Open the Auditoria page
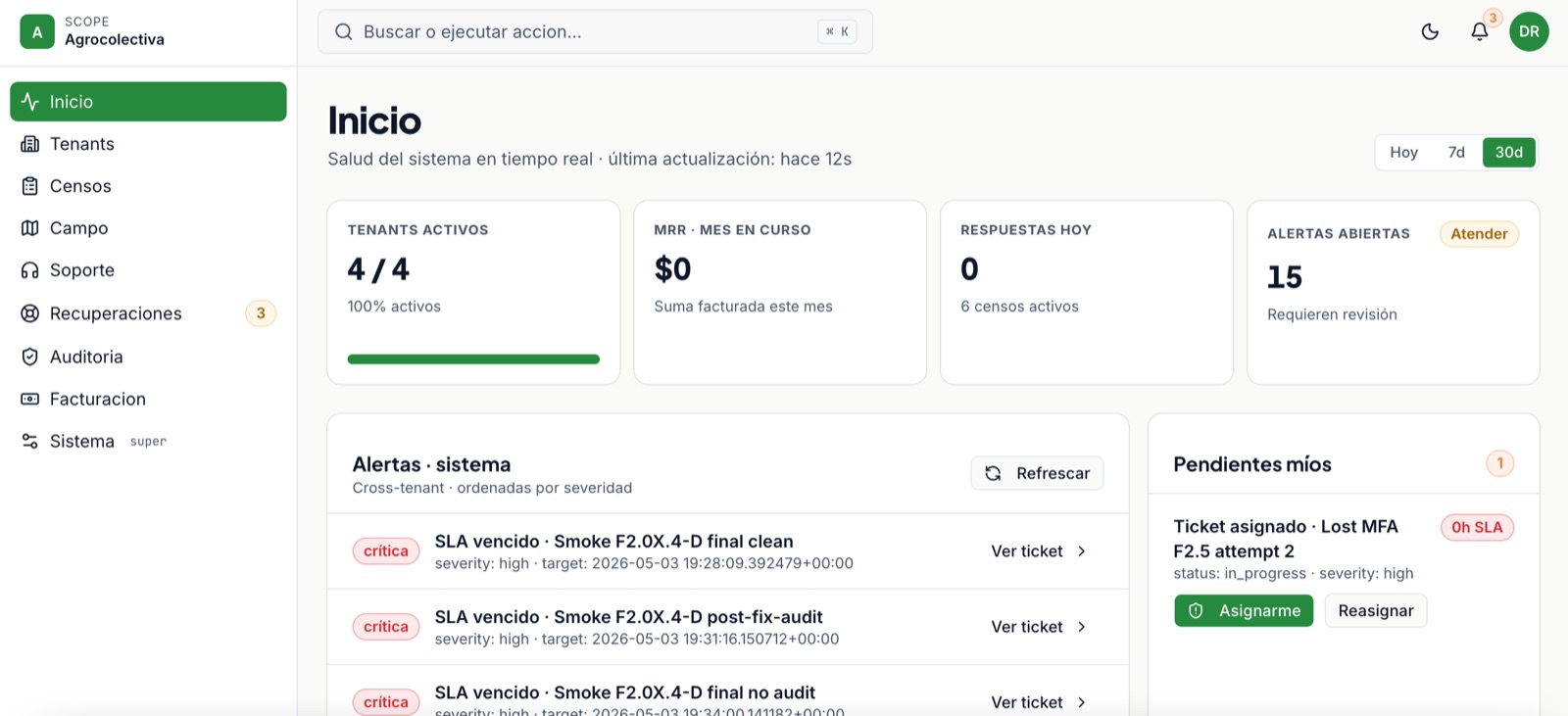 tap(148, 357)
